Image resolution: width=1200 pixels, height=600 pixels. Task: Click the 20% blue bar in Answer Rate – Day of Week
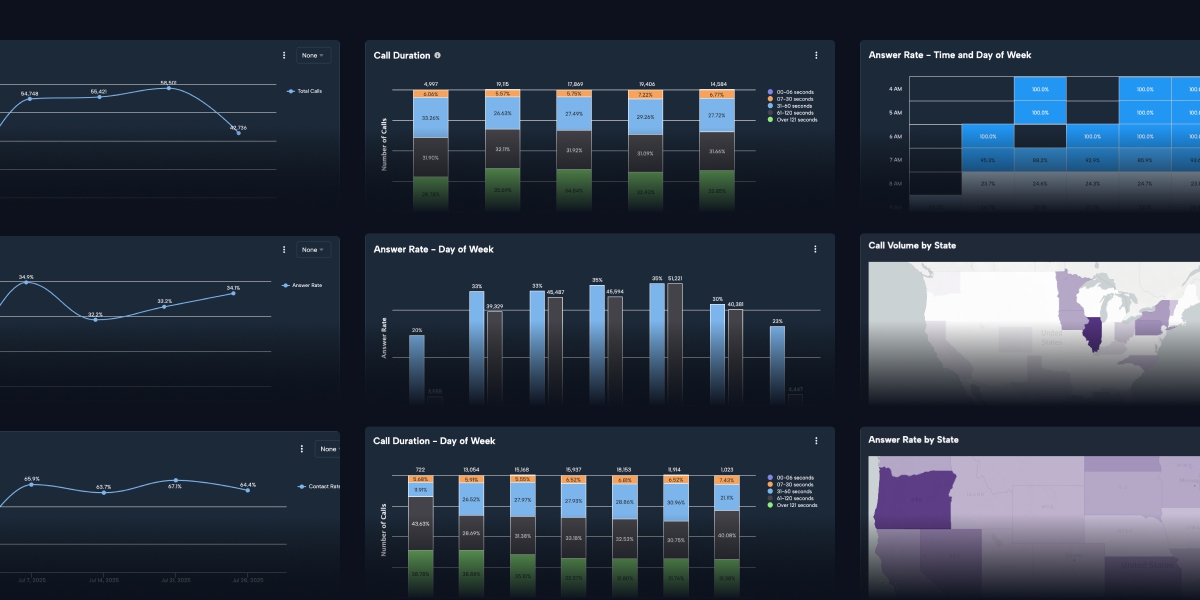417,370
